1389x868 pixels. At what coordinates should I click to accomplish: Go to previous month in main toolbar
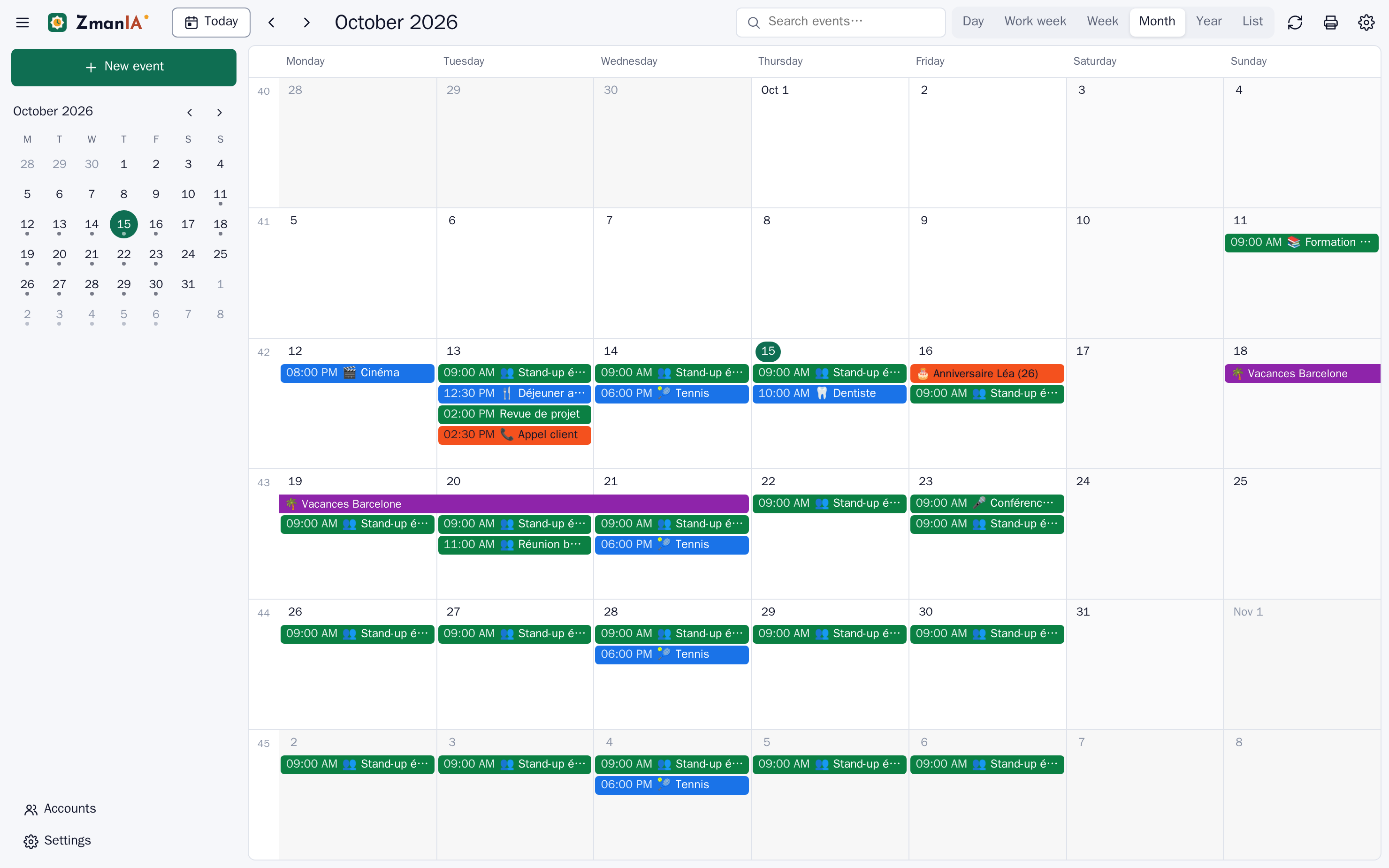[272, 23]
